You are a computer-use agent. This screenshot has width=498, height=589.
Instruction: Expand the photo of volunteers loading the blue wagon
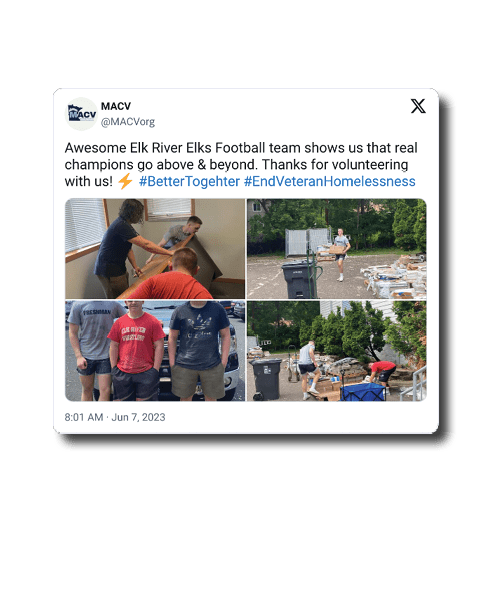337,351
